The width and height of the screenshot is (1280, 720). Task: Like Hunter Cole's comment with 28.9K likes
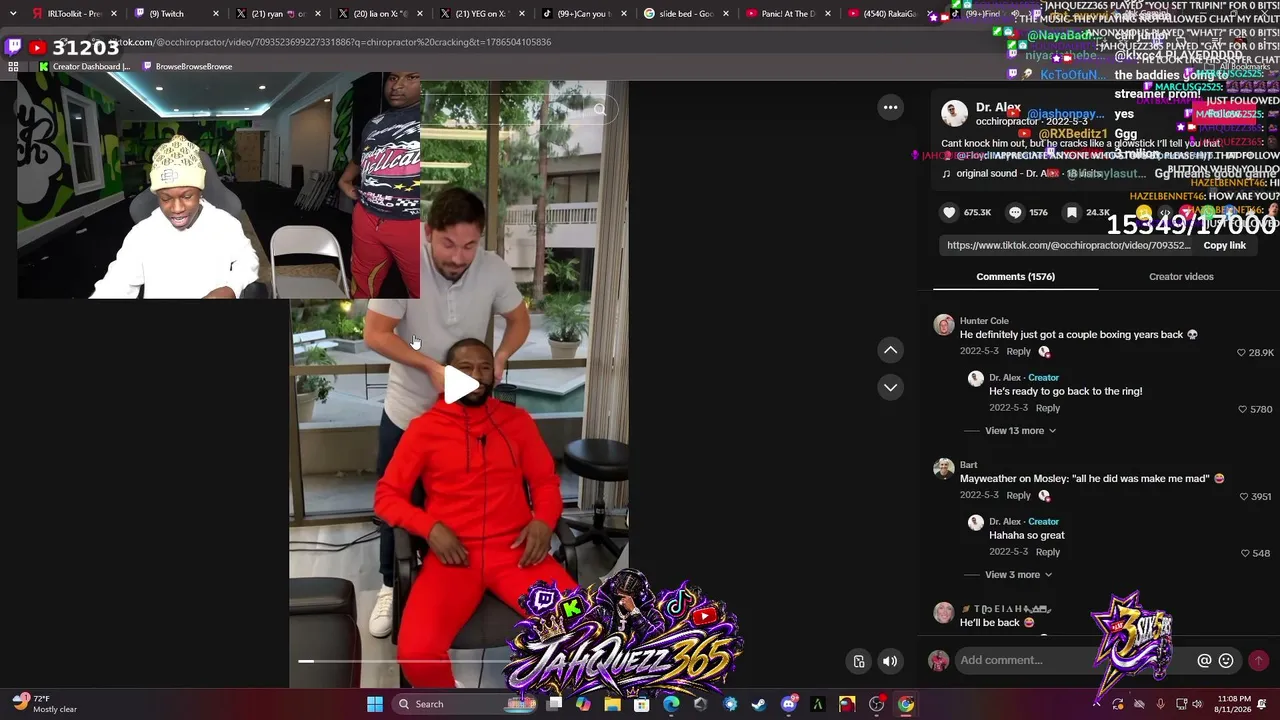click(1242, 353)
